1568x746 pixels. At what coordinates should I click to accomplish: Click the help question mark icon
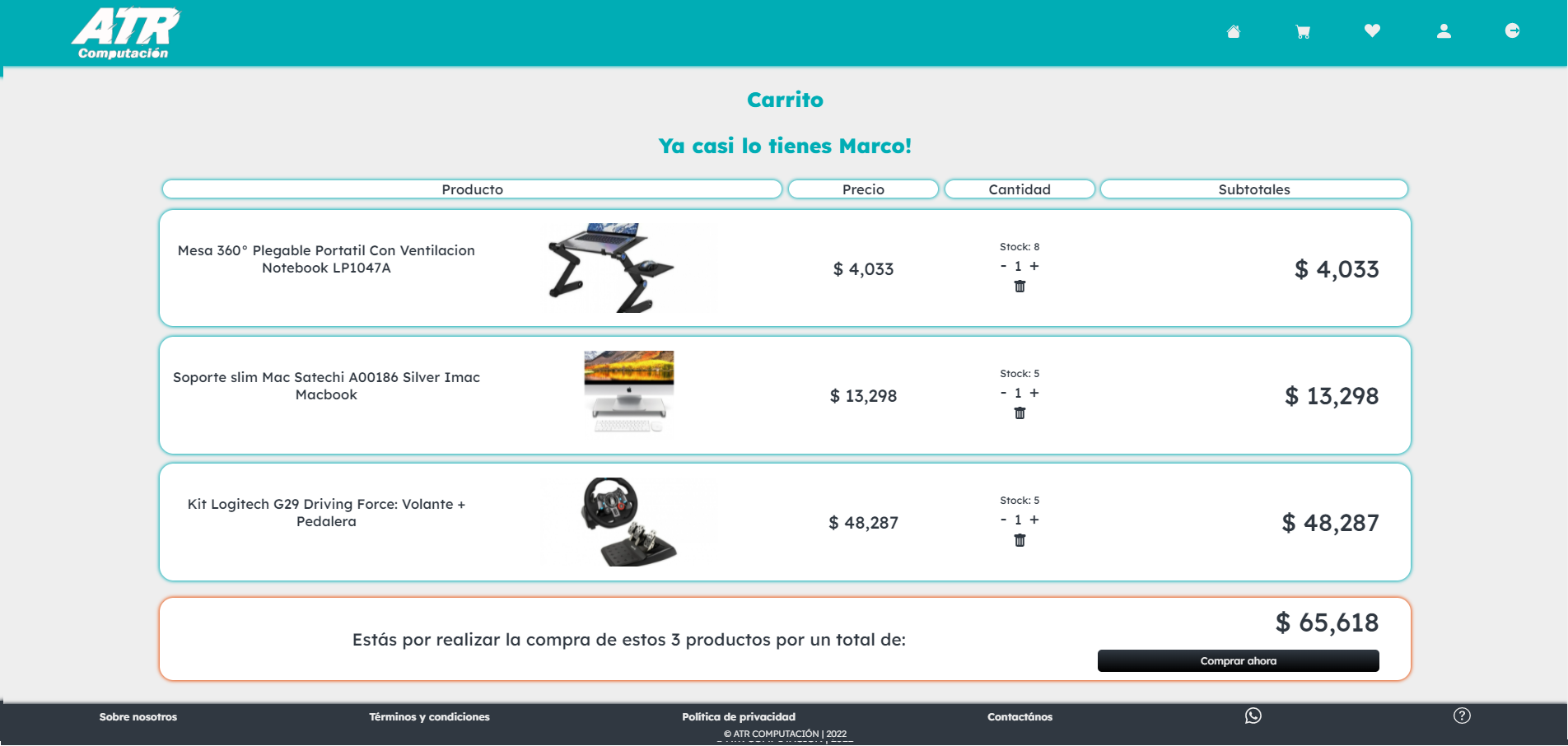tap(1462, 716)
